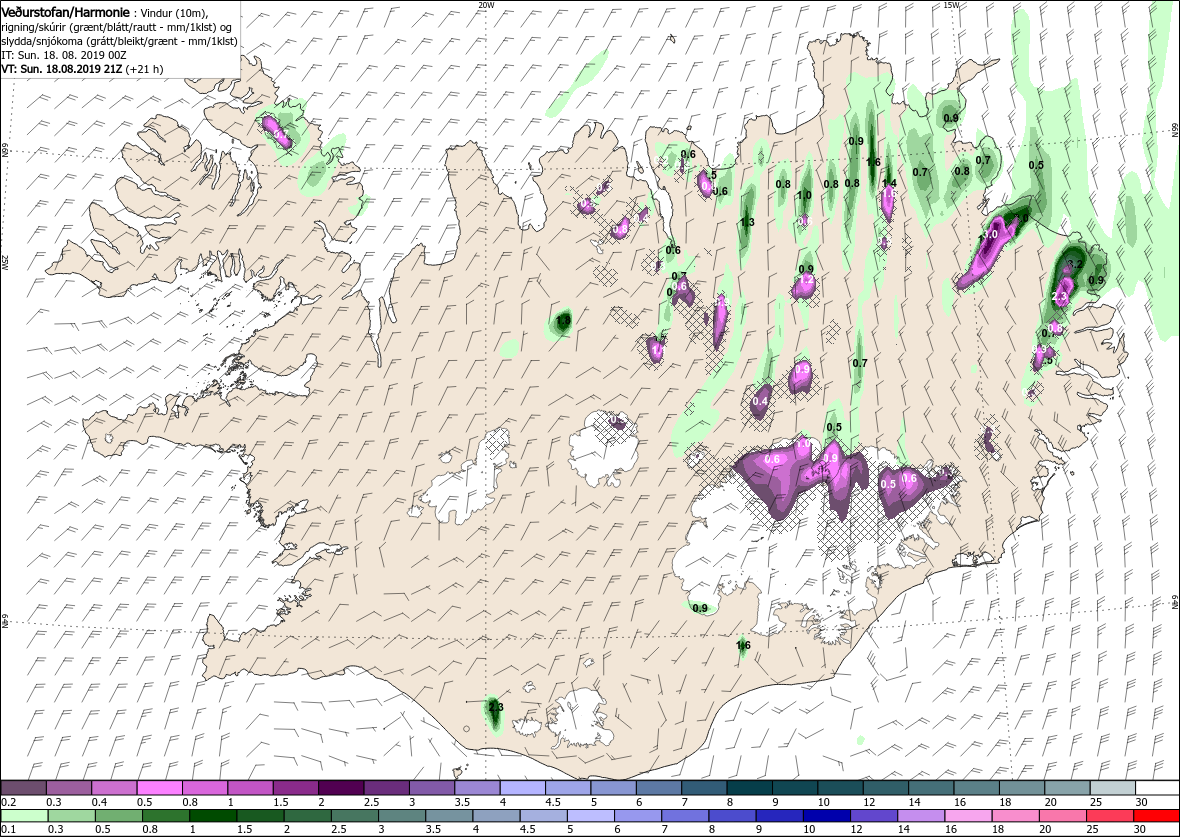Viewport: 1180px width, 837px height.
Task: Click the bright pink 0.5–0.8 snow legend swatch
Action: (x=159, y=788)
